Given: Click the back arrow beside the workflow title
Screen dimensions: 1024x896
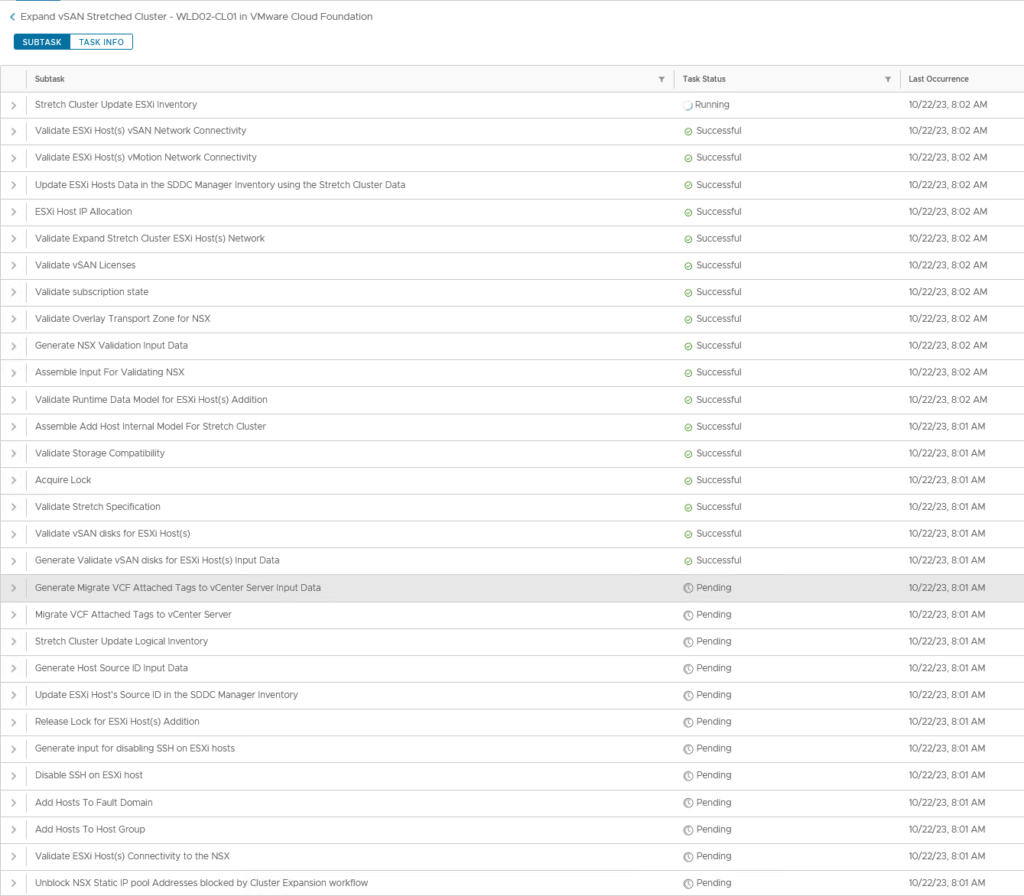Looking at the screenshot, I should point(12,17).
